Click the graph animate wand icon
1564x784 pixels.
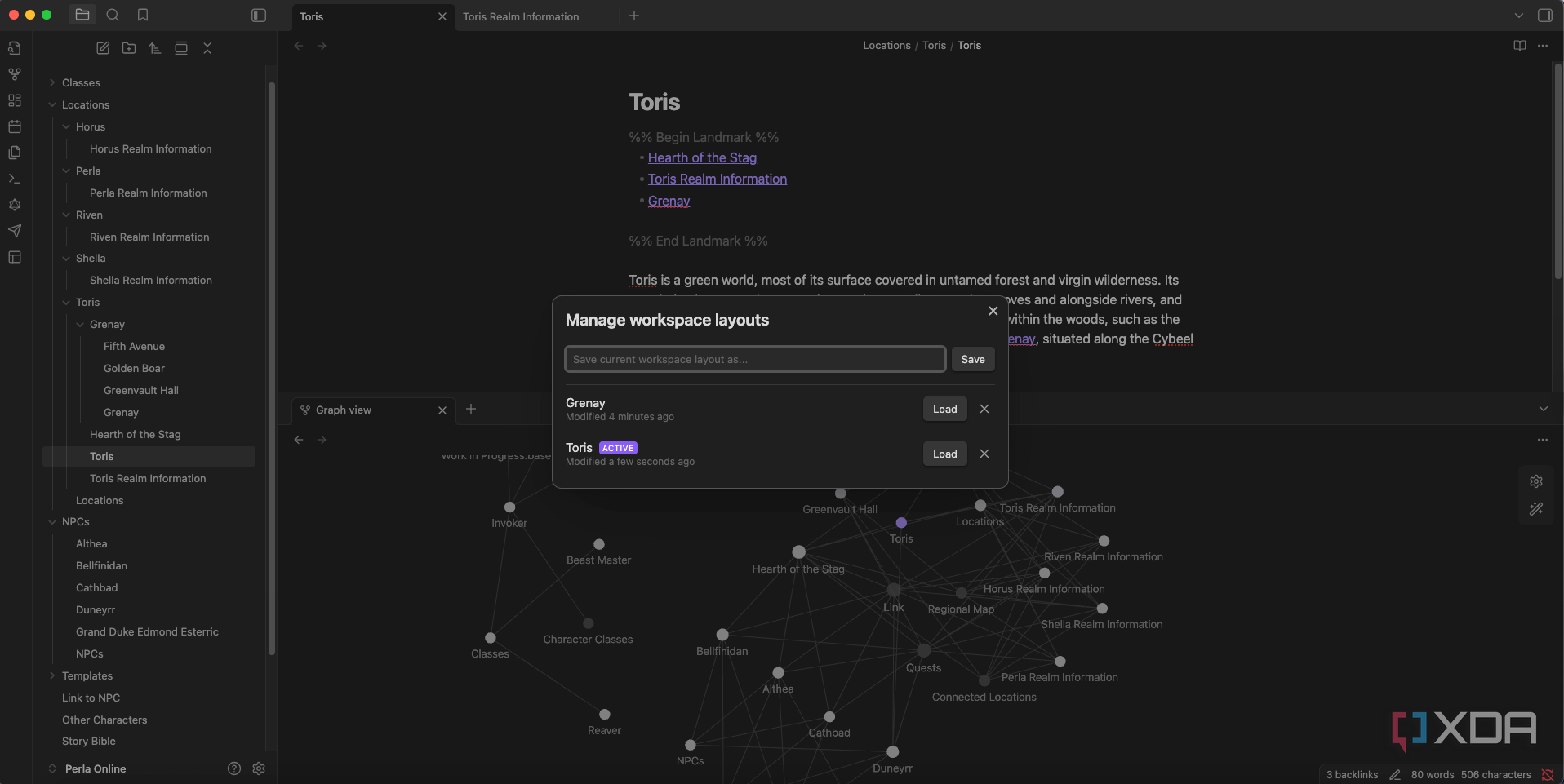coord(1536,509)
